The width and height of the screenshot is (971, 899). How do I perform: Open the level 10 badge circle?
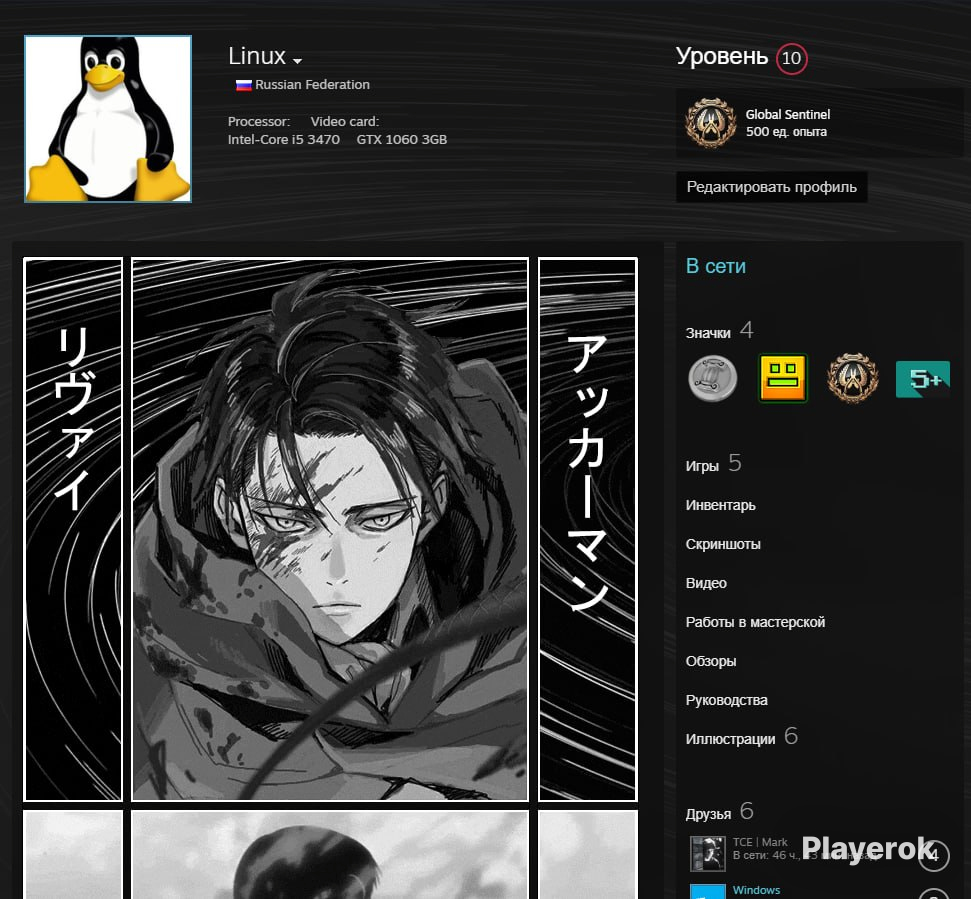791,58
